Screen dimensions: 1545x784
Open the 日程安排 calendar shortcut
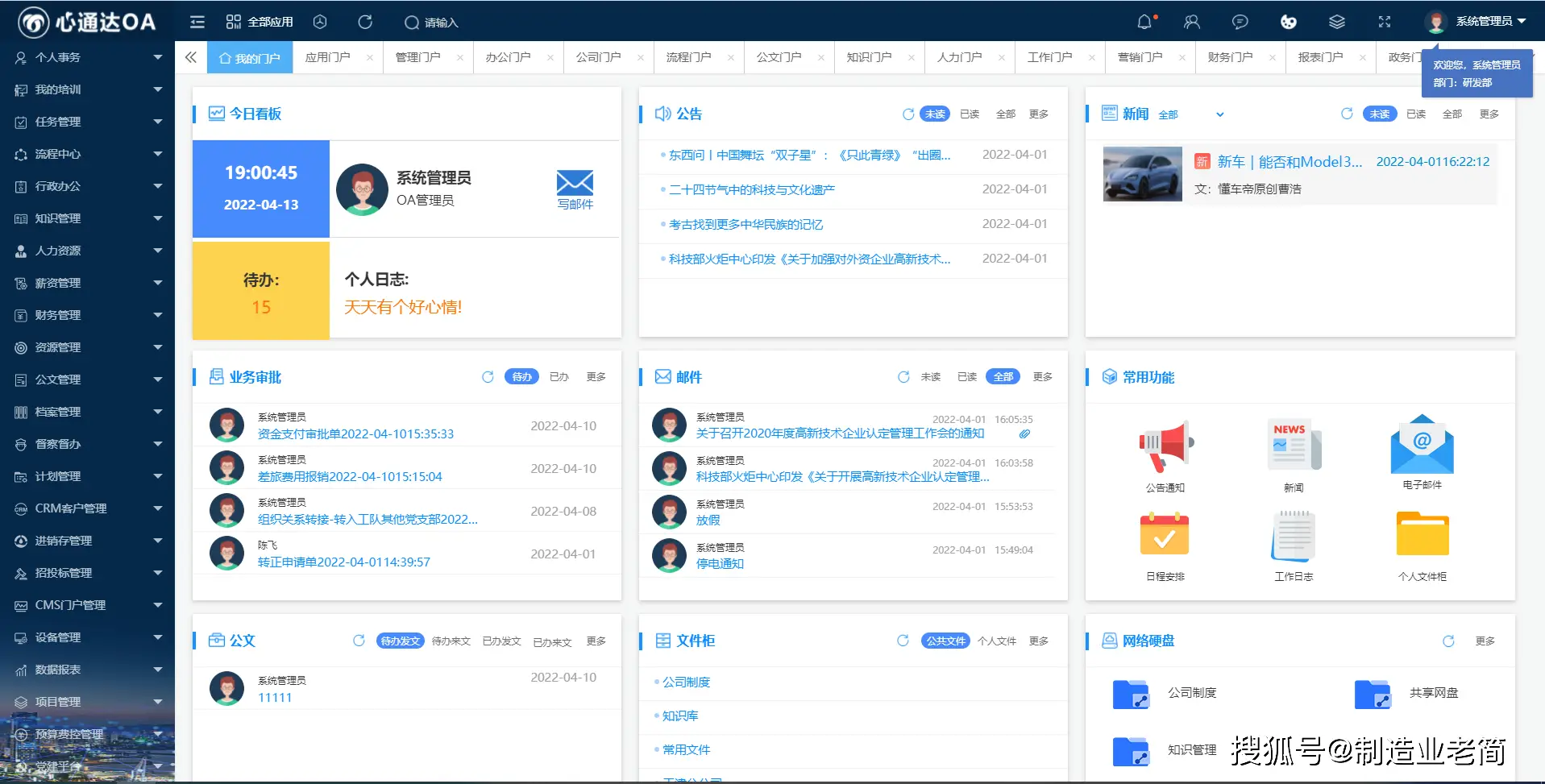(1165, 533)
